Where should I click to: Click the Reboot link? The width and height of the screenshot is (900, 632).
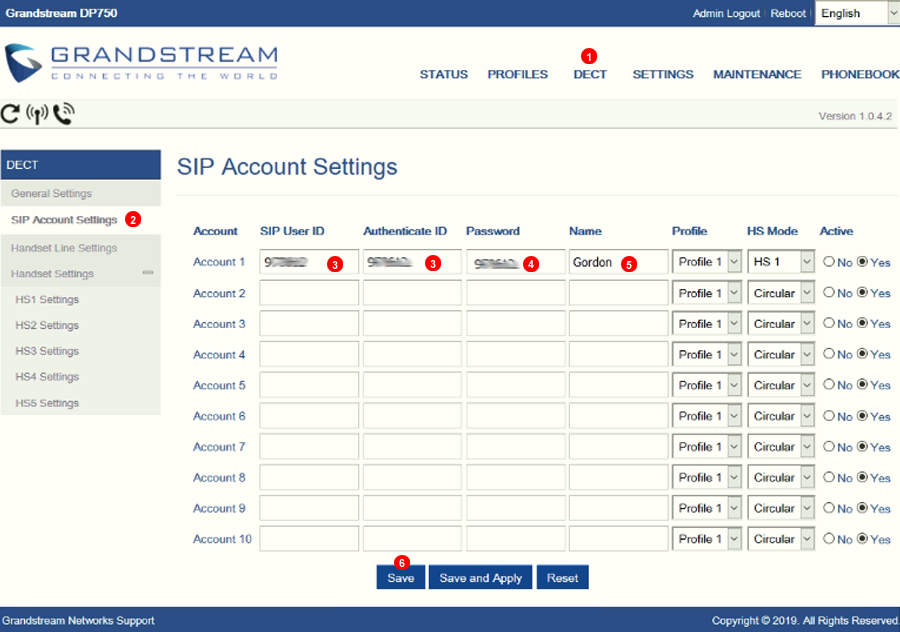(788, 13)
